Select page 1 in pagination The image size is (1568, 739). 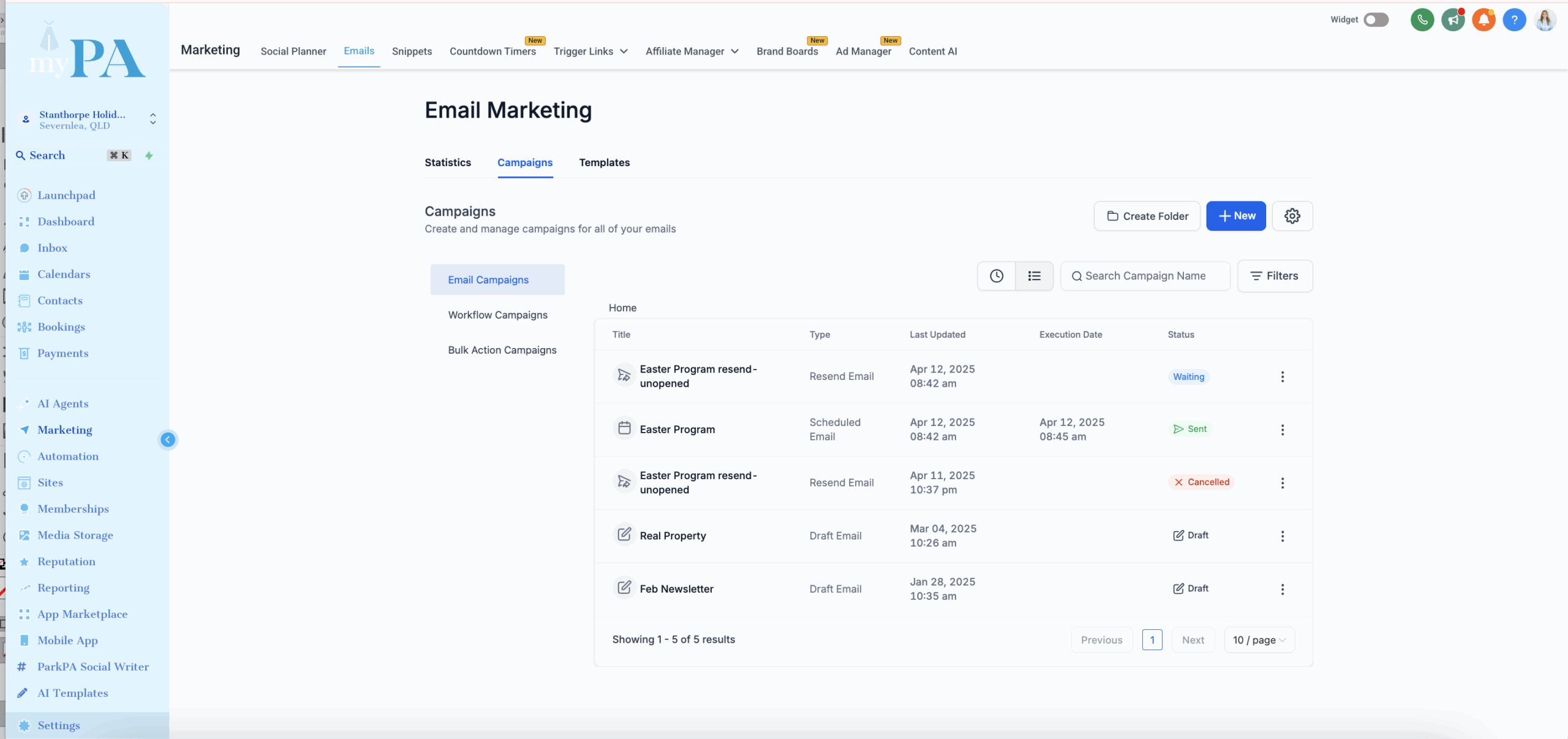[1152, 640]
